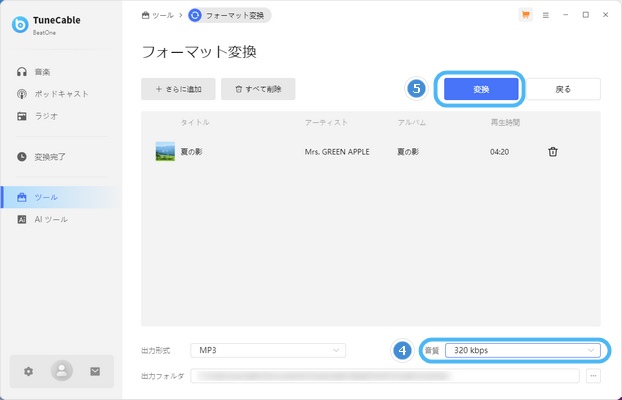Start conversion with 変換 button
Image resolution: width=622 pixels, height=400 pixels.
(481, 89)
